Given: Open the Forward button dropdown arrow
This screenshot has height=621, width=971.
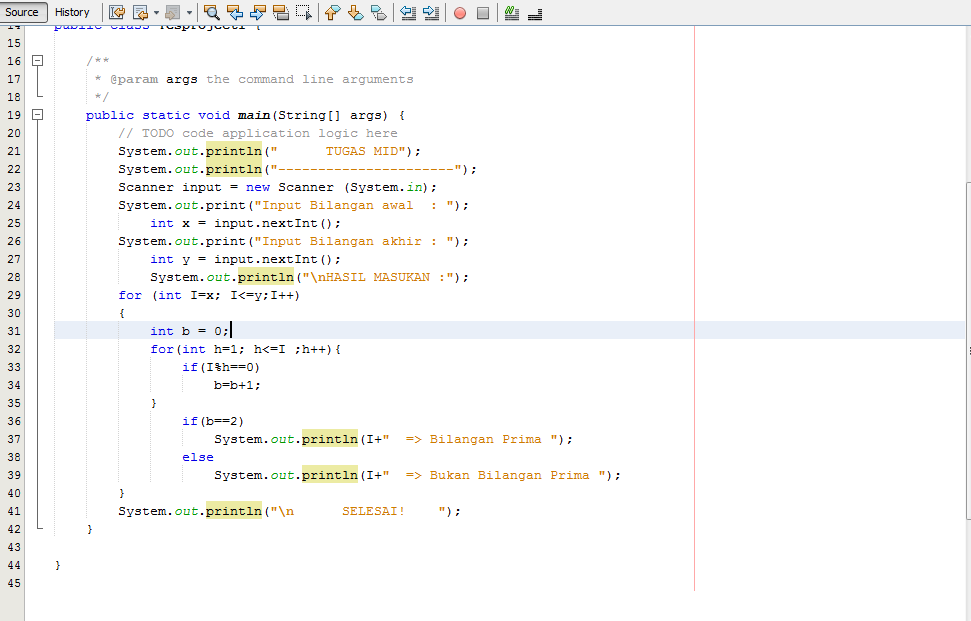Looking at the screenshot, I should click(190, 12).
